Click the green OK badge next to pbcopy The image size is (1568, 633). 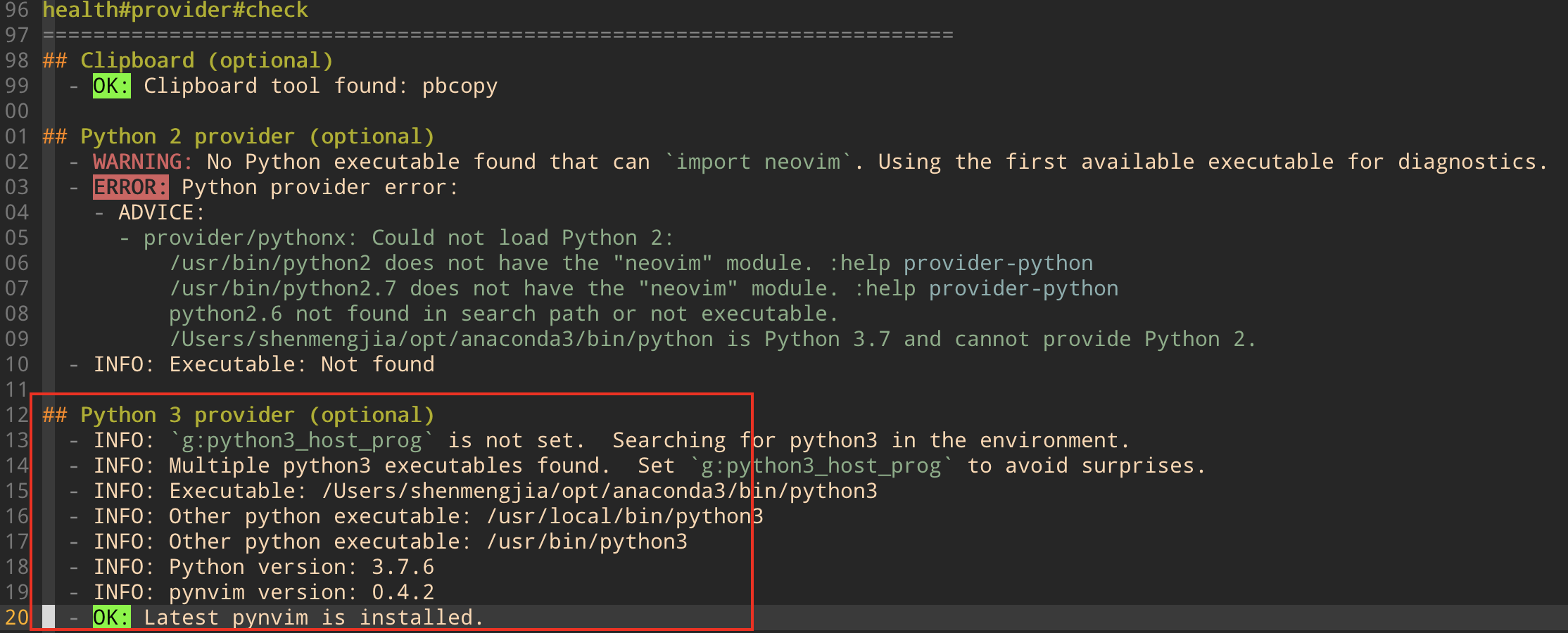[110, 85]
